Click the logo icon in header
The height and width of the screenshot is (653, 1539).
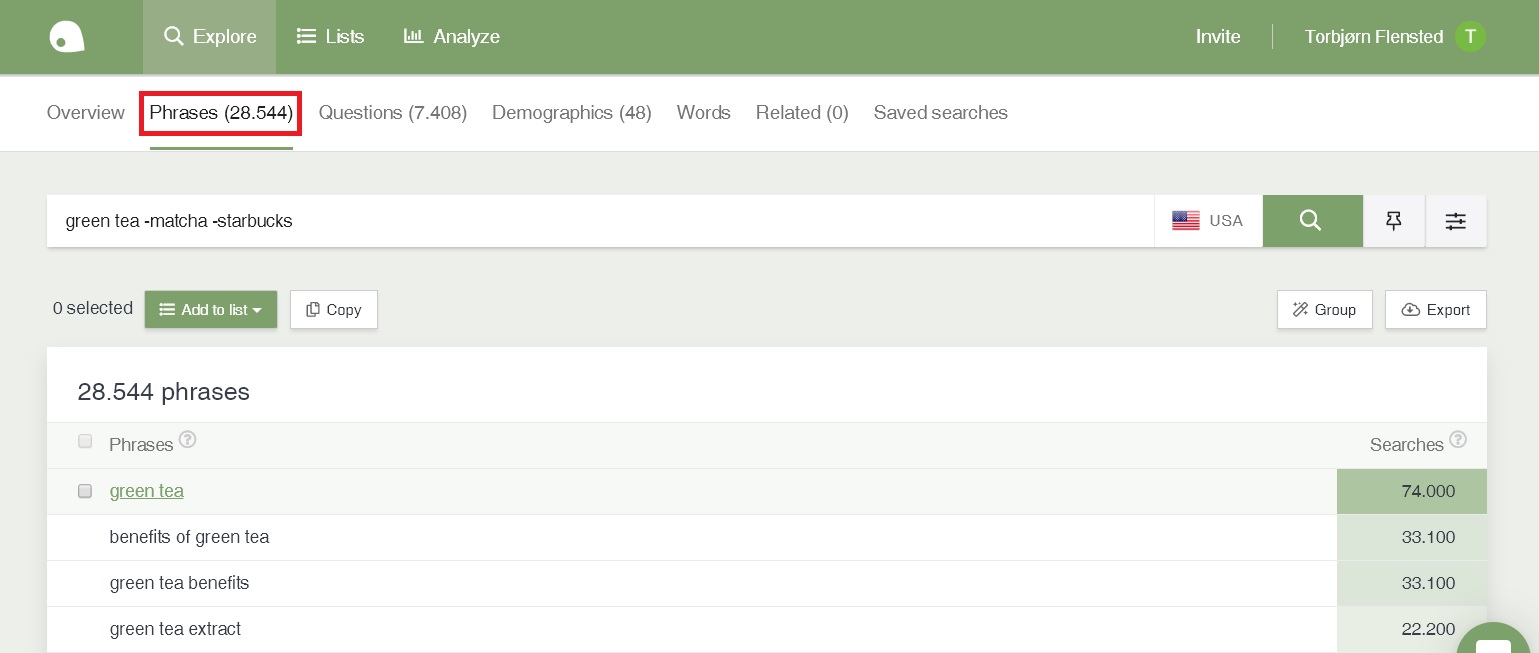coord(67,37)
